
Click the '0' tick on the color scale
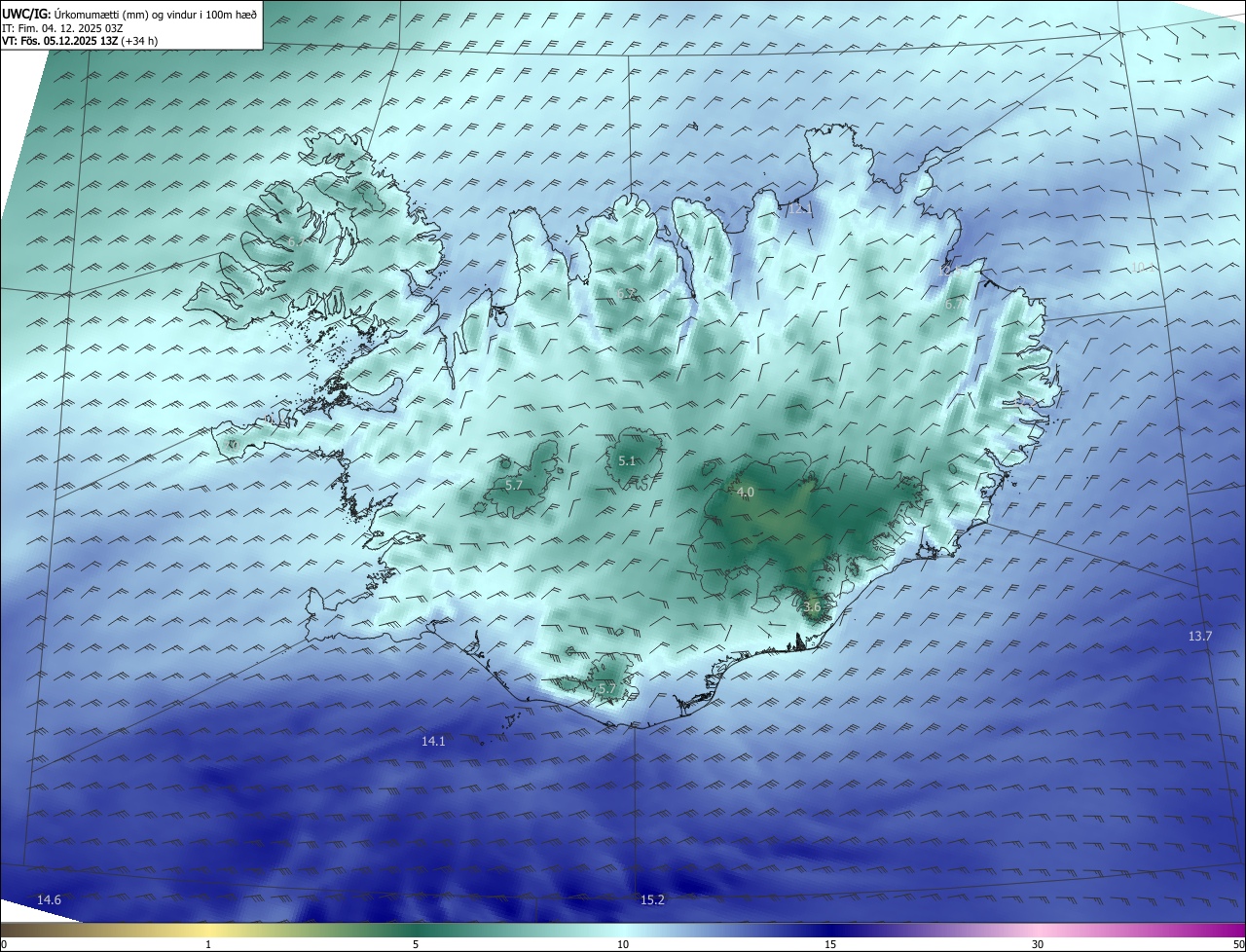(x=4, y=944)
